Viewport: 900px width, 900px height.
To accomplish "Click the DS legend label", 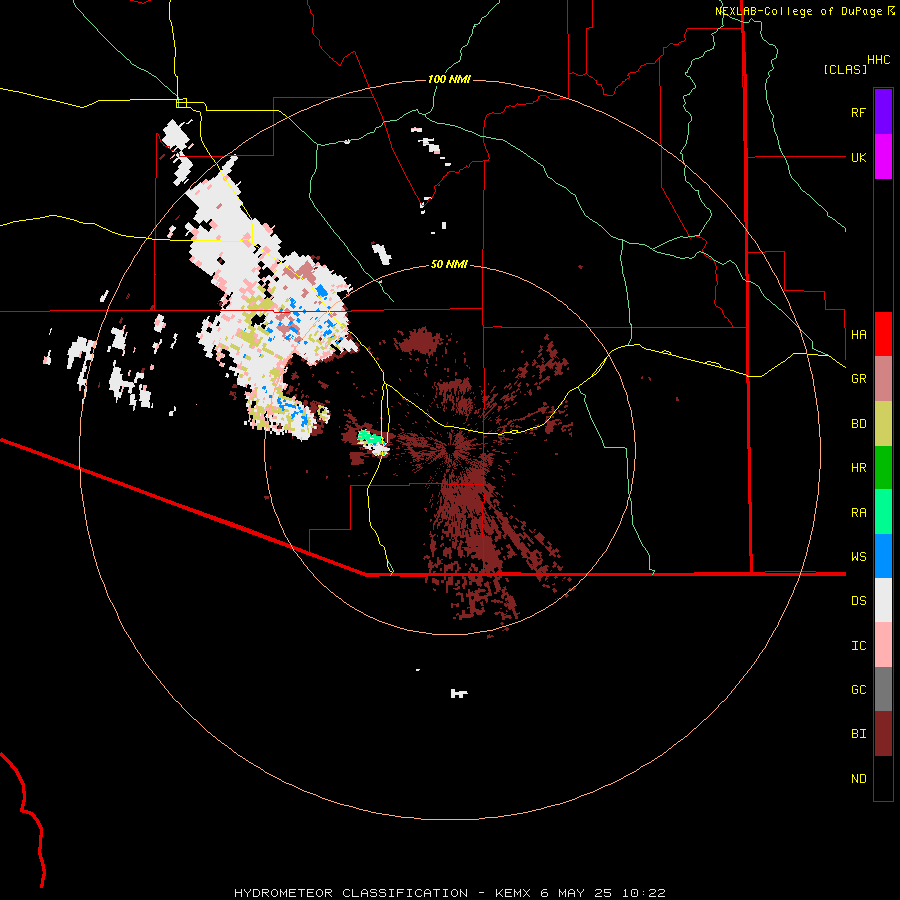I will (x=858, y=601).
